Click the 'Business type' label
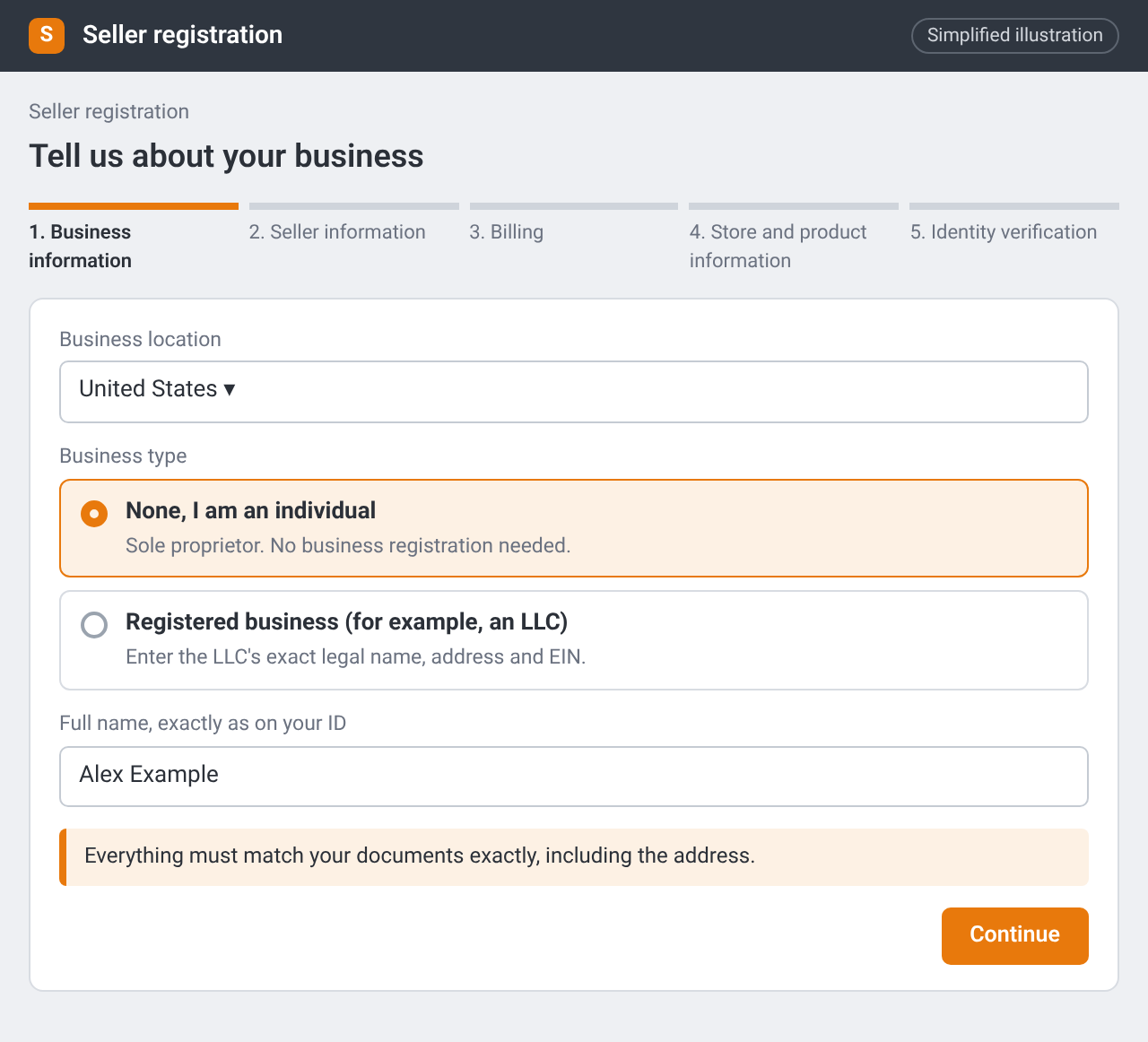 click(x=123, y=456)
